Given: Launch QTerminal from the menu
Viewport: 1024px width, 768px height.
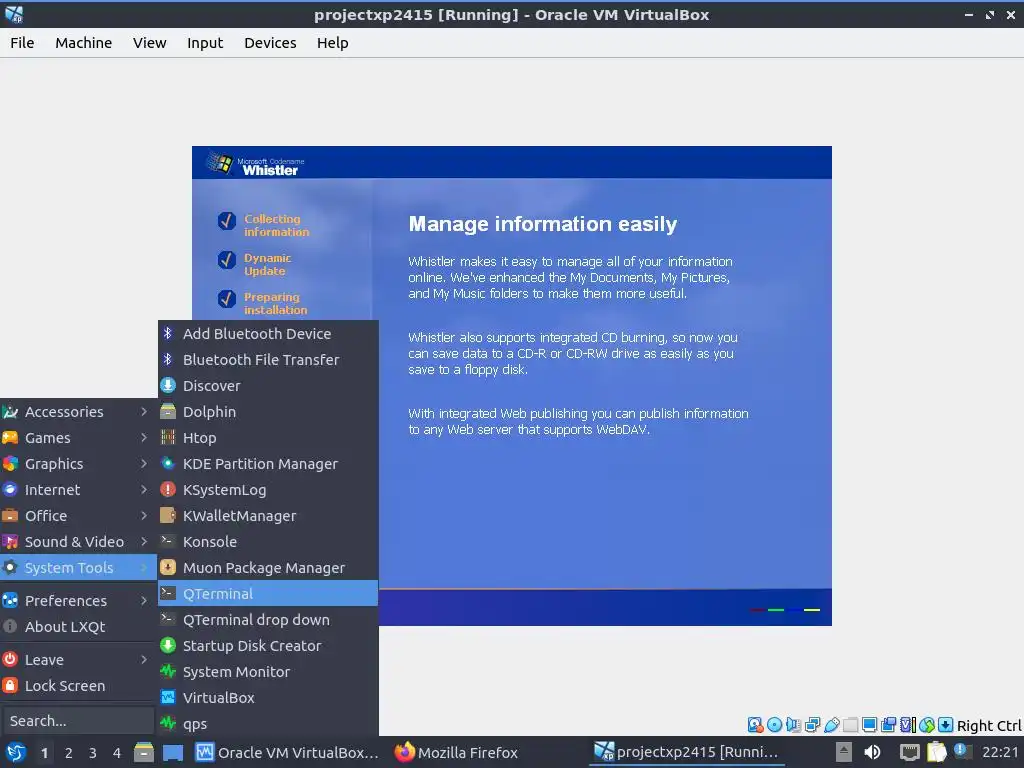Looking at the screenshot, I should [x=268, y=594].
